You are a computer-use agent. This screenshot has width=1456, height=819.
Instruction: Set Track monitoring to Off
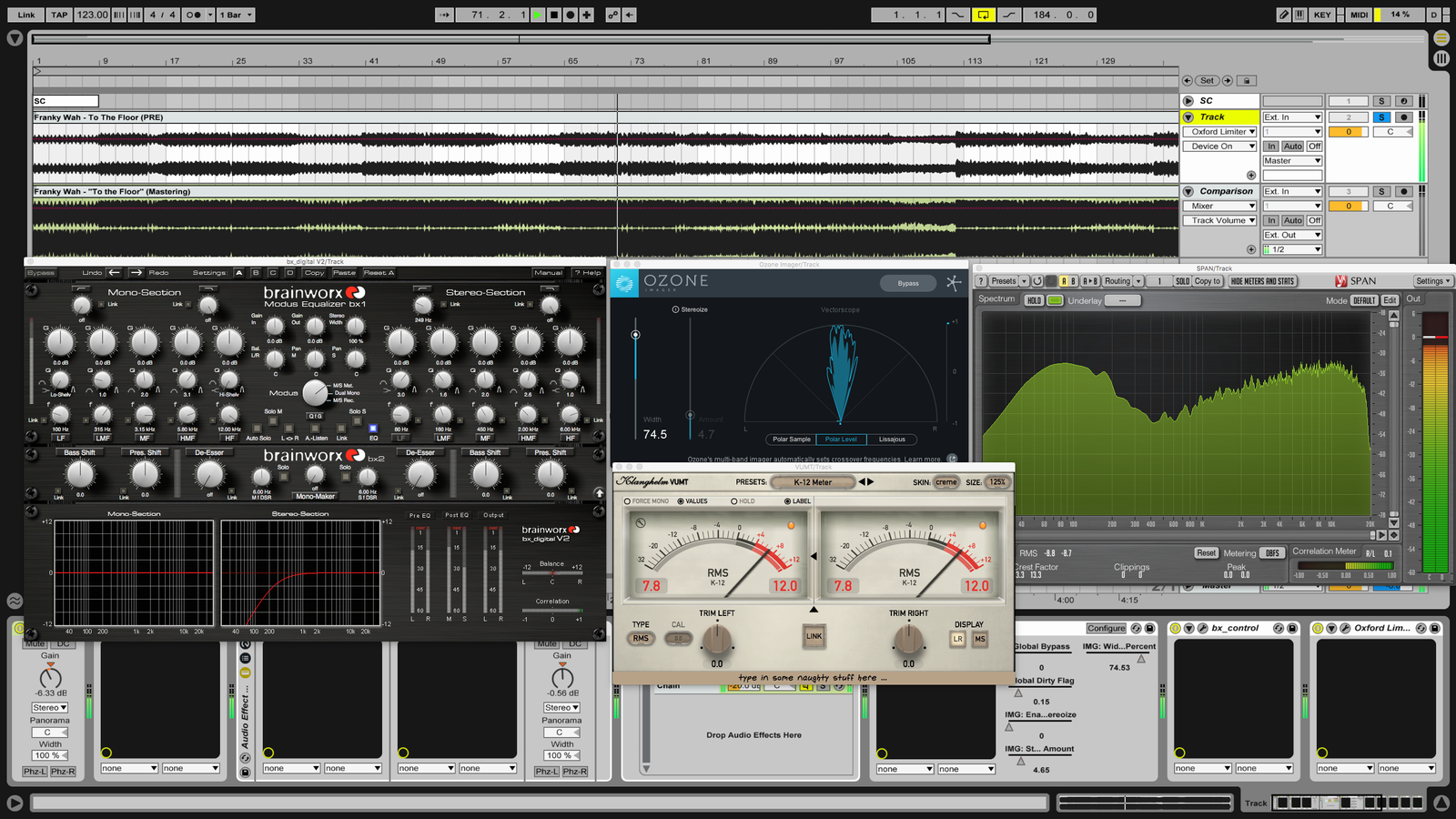[x=1315, y=147]
